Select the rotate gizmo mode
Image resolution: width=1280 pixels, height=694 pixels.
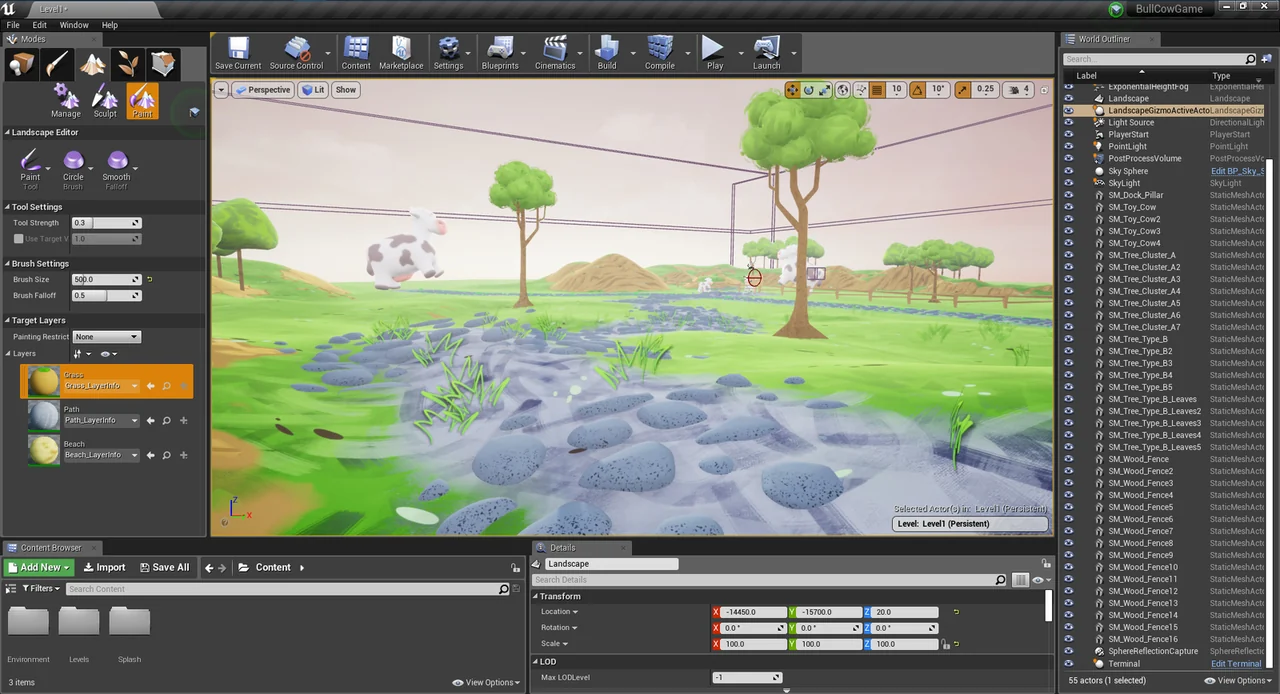(809, 90)
